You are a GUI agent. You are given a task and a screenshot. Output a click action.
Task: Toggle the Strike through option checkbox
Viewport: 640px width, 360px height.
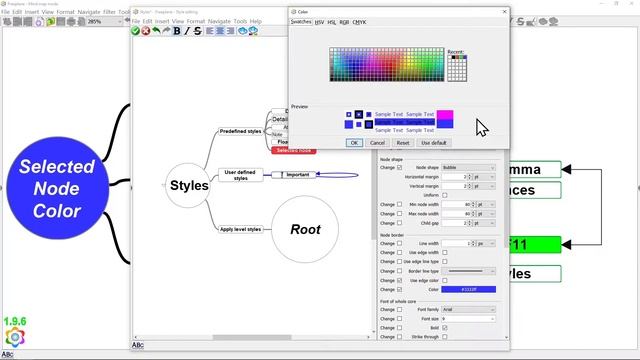445,337
